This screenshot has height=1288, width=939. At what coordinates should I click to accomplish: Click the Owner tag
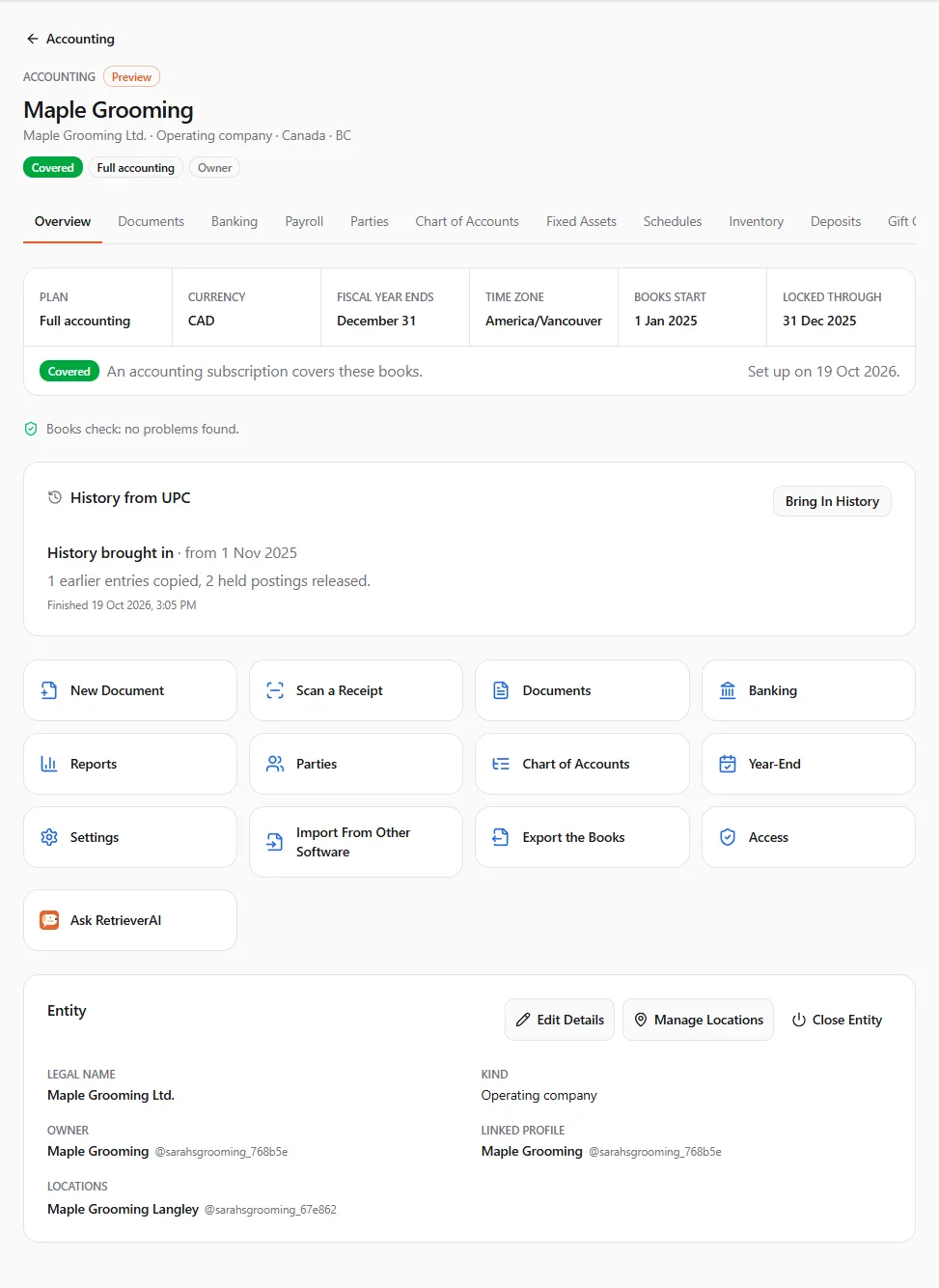(x=214, y=168)
